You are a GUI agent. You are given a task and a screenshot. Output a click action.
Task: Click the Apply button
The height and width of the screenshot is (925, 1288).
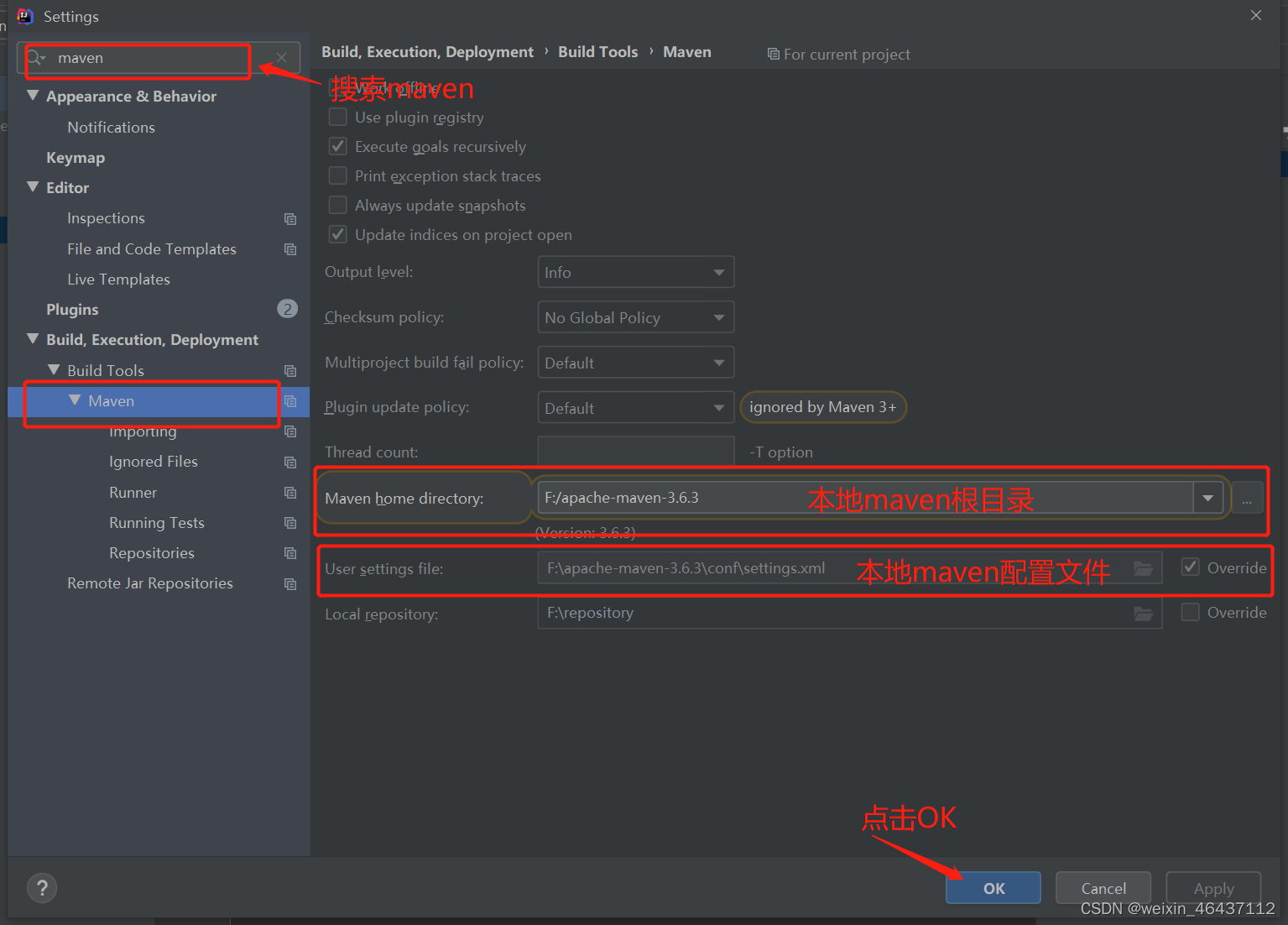pos(1213,888)
